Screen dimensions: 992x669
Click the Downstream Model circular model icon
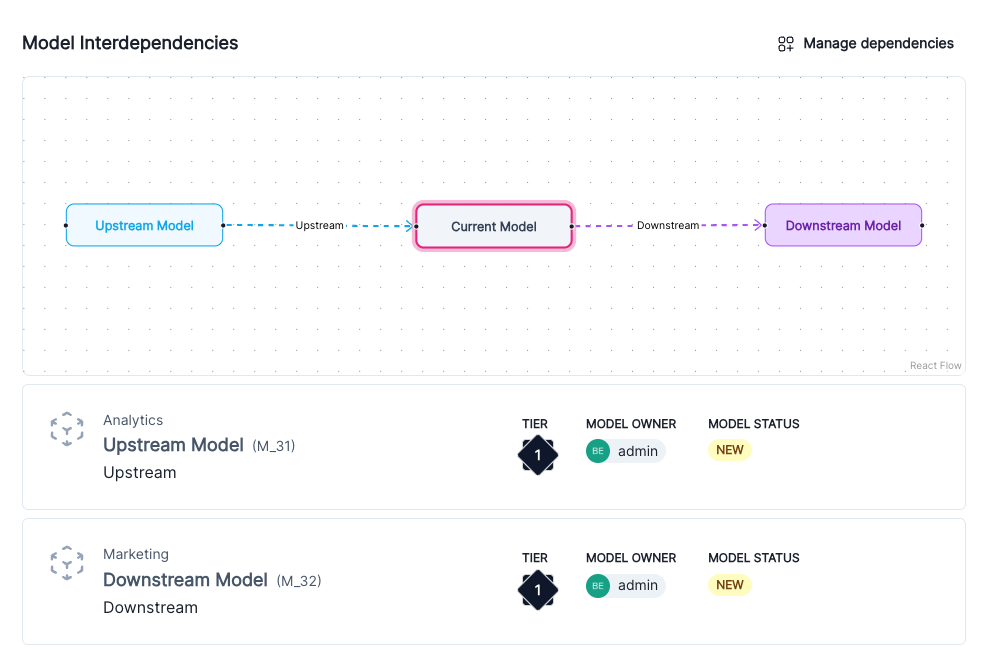click(x=67, y=563)
